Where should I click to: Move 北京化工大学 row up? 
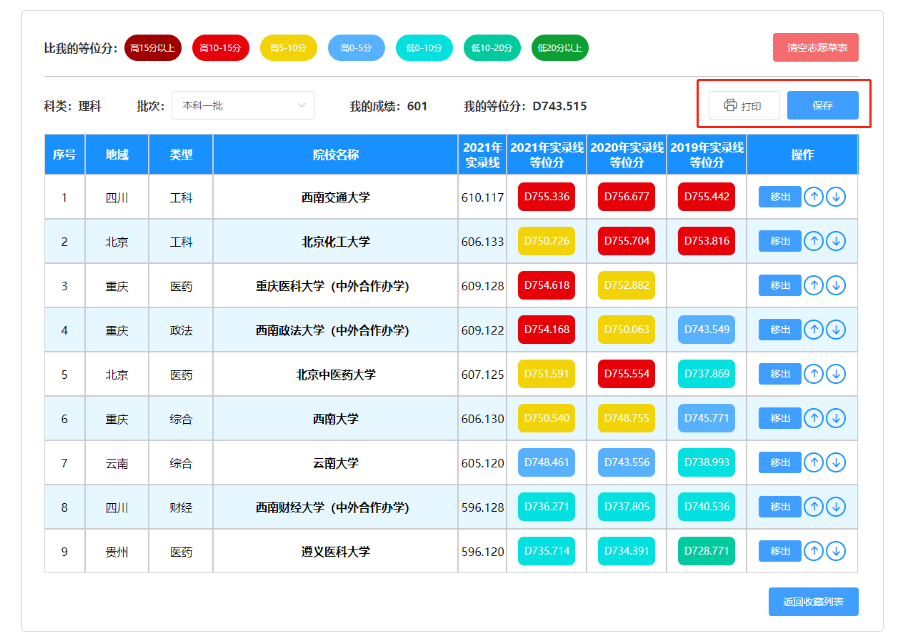[813, 241]
